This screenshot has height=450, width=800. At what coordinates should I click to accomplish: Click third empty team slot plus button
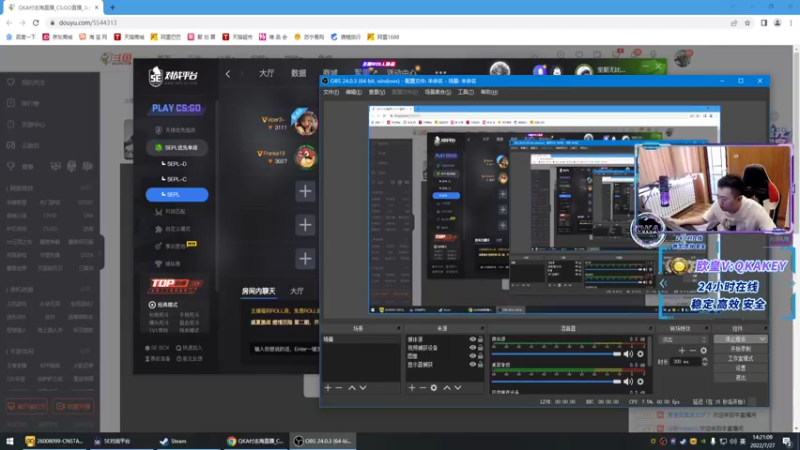305,259
